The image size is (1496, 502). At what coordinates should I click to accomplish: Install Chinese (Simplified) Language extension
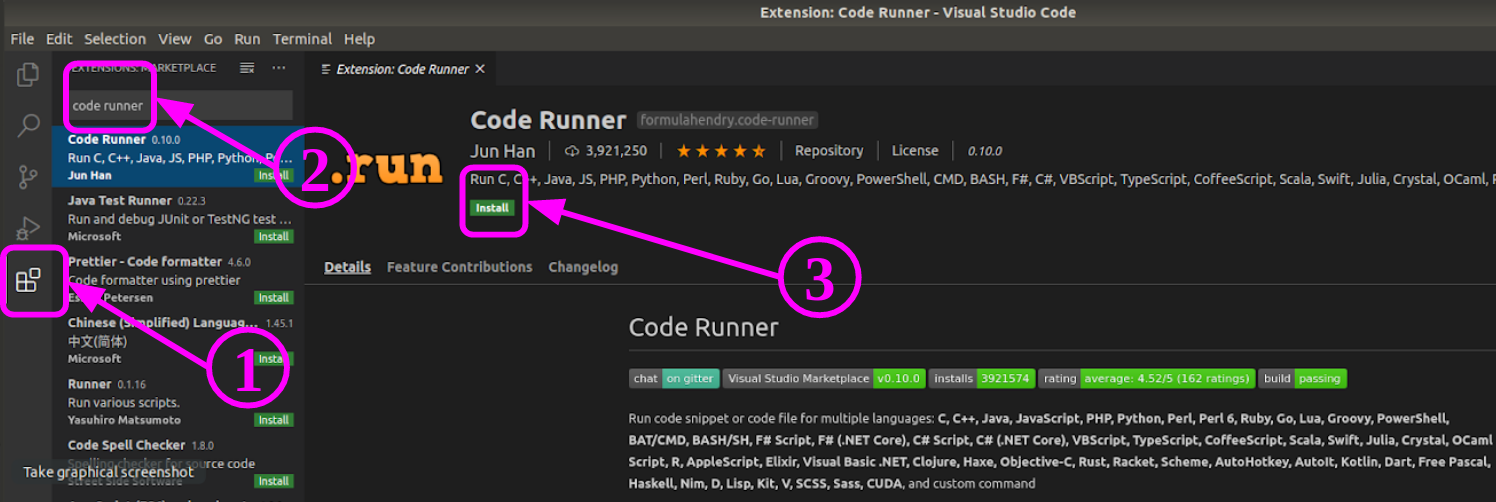click(x=273, y=359)
